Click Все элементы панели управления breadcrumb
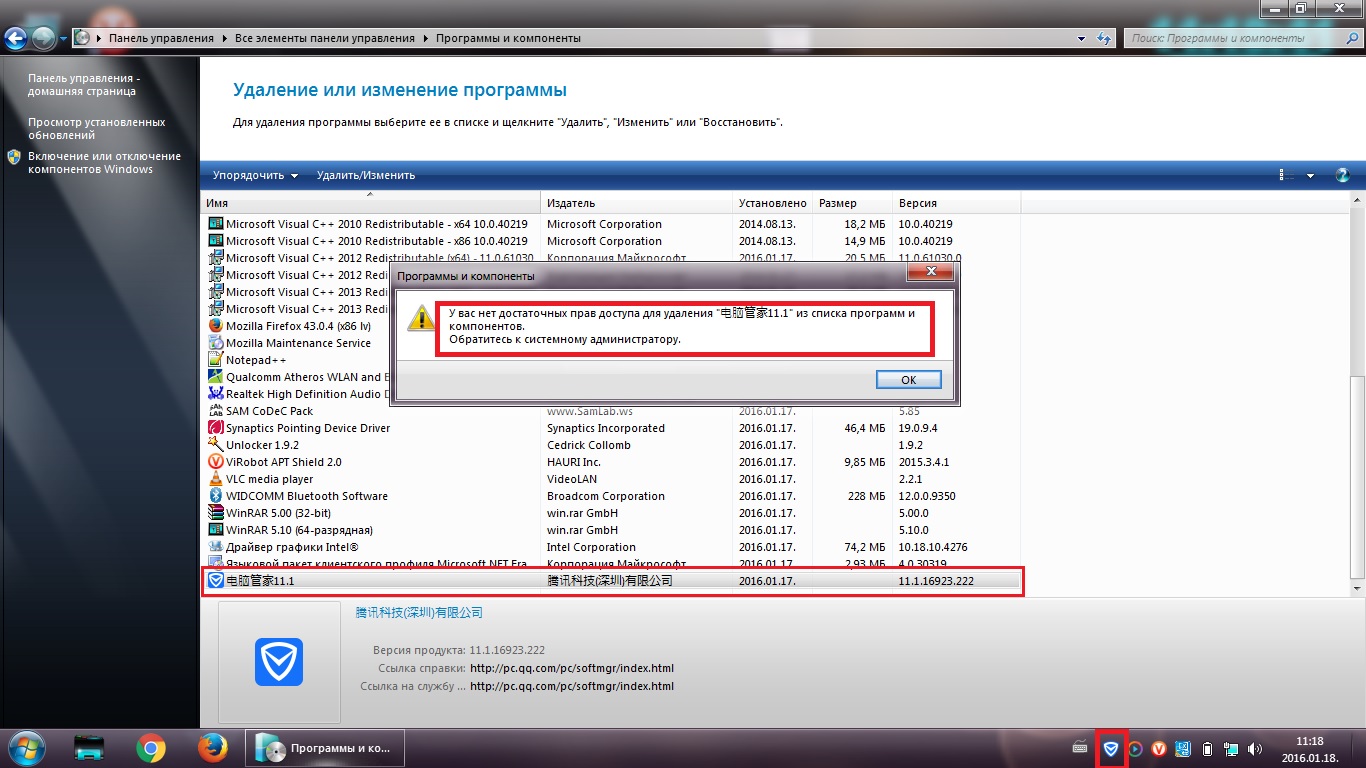Viewport: 1366px width, 768px height. tap(324, 38)
